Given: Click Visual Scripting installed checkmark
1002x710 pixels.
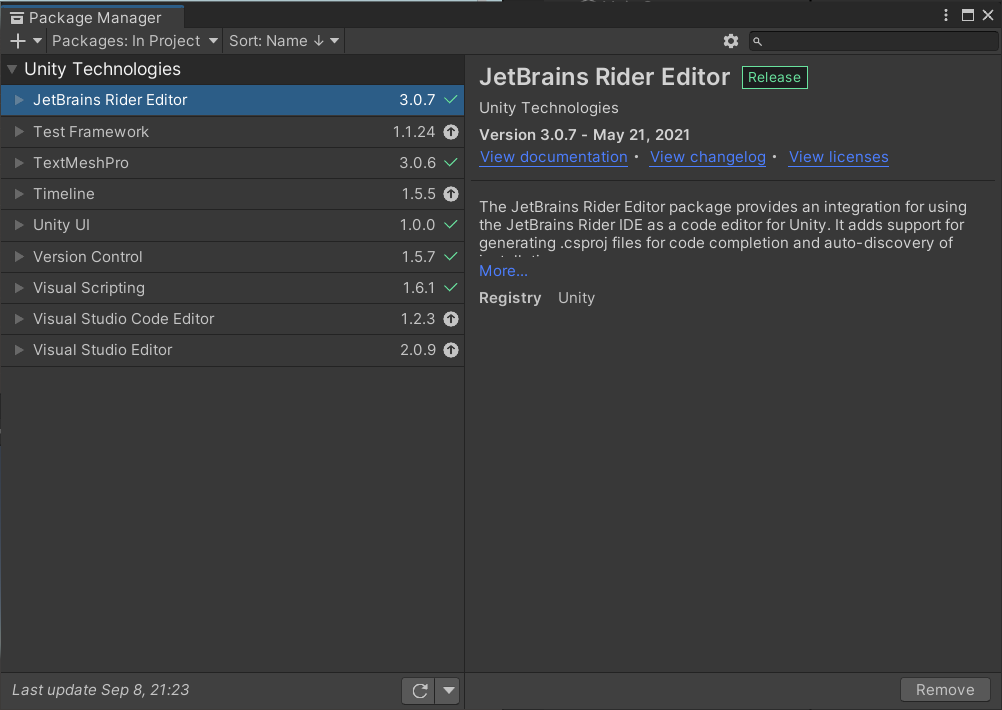Looking at the screenshot, I should (x=451, y=288).
